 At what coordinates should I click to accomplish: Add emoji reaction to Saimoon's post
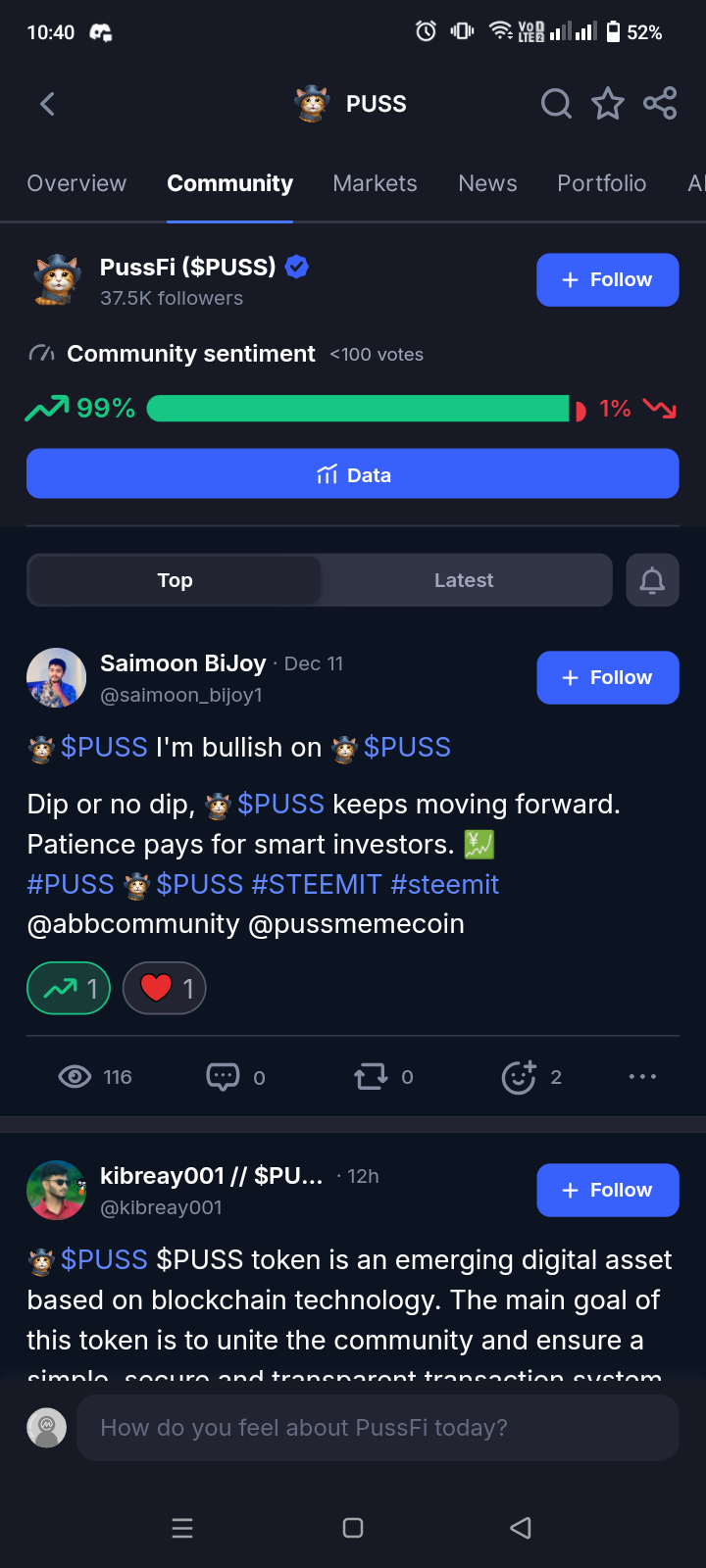[x=519, y=1077]
